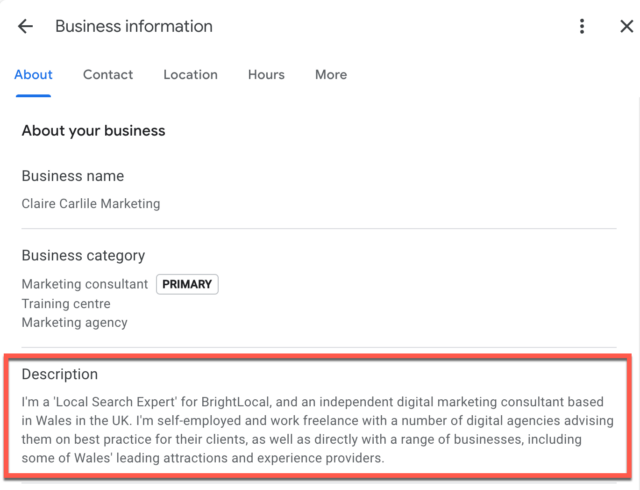Click the Description heading
This screenshot has width=640, height=490.
[x=60, y=374]
